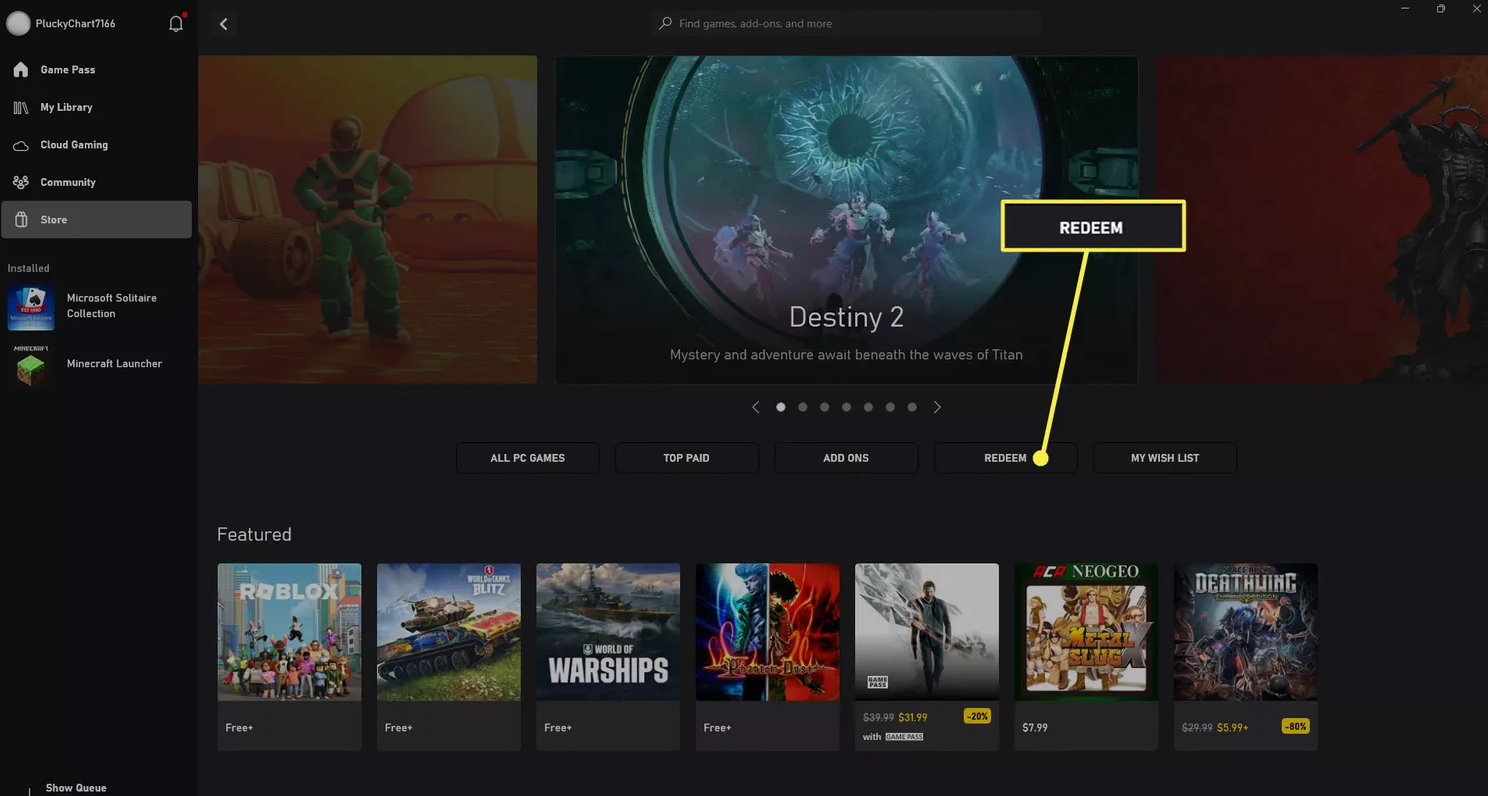Select the fourth carousel dot
Image resolution: width=1488 pixels, height=796 pixels.
click(x=847, y=407)
